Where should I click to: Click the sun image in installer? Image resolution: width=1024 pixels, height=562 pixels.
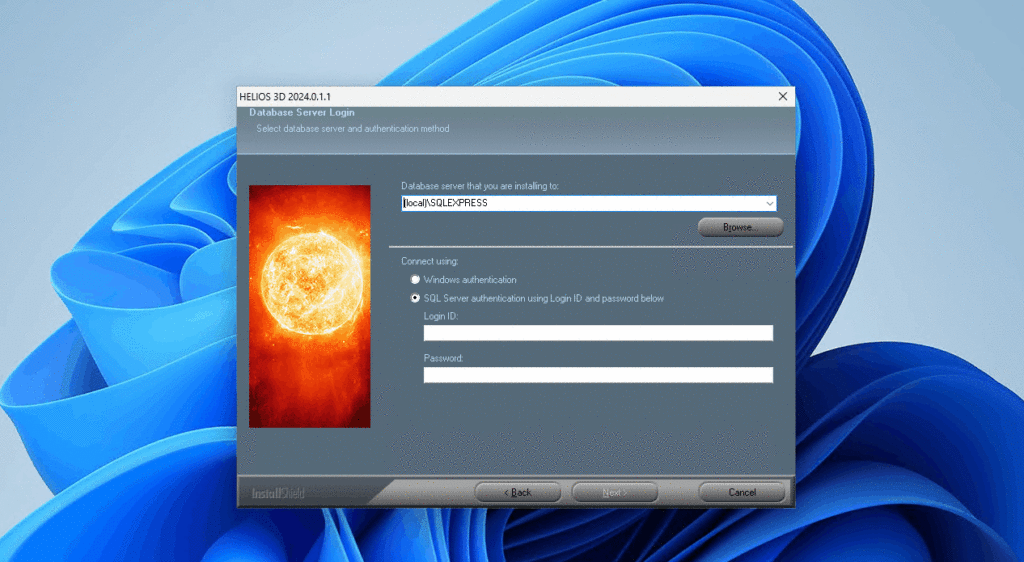point(310,306)
